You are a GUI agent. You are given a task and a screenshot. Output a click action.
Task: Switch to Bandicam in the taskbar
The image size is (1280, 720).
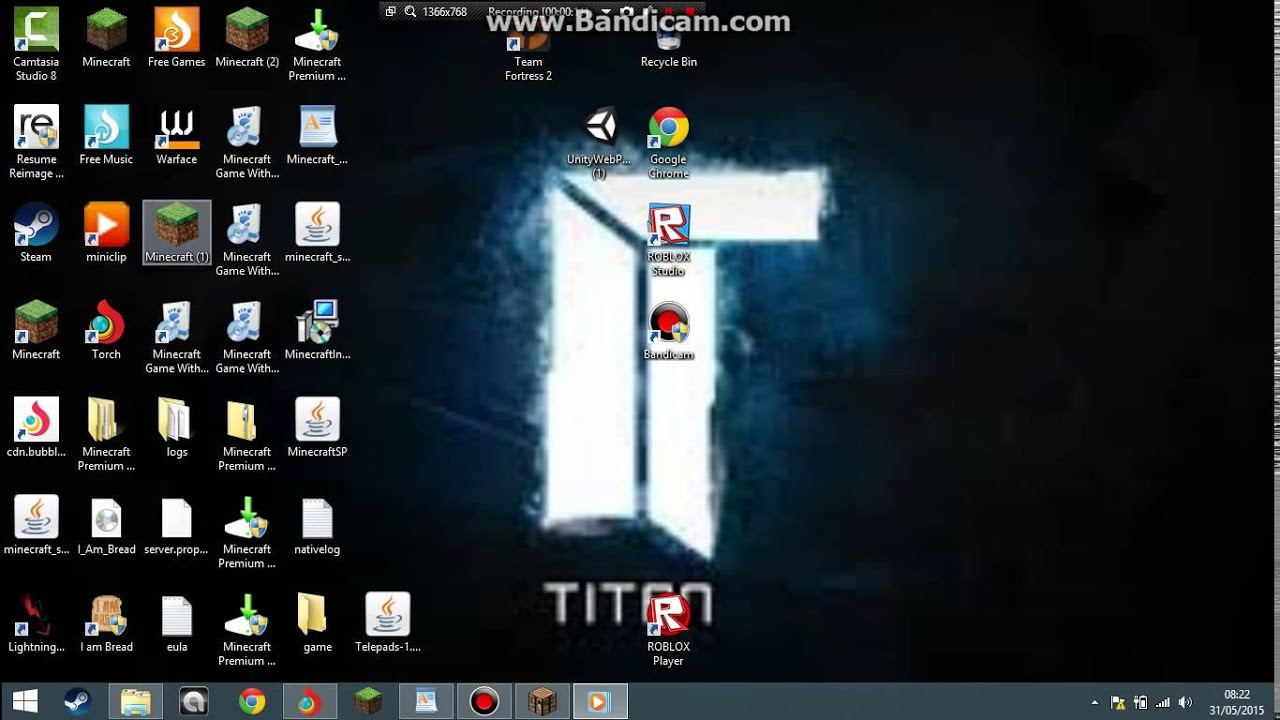tap(484, 702)
